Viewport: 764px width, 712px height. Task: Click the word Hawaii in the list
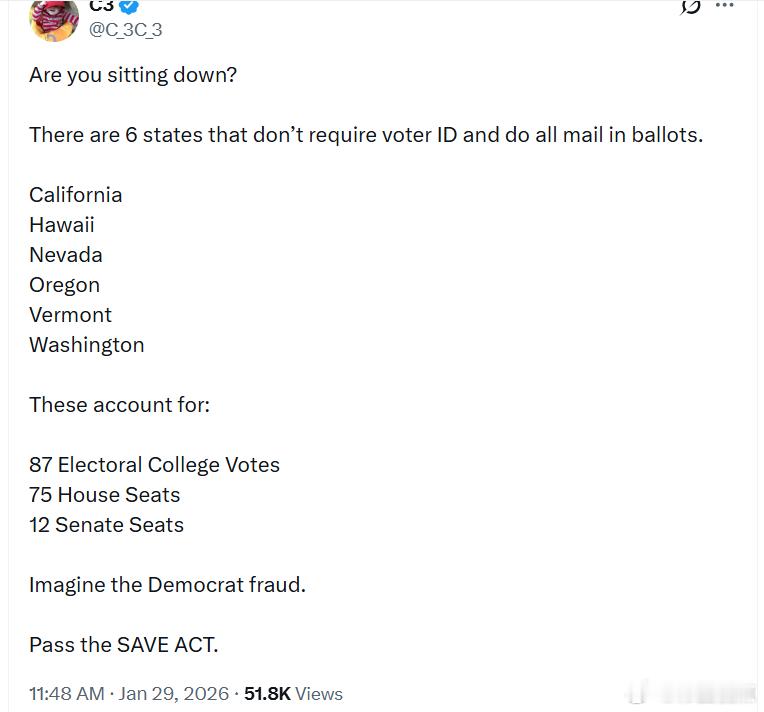click(x=62, y=225)
